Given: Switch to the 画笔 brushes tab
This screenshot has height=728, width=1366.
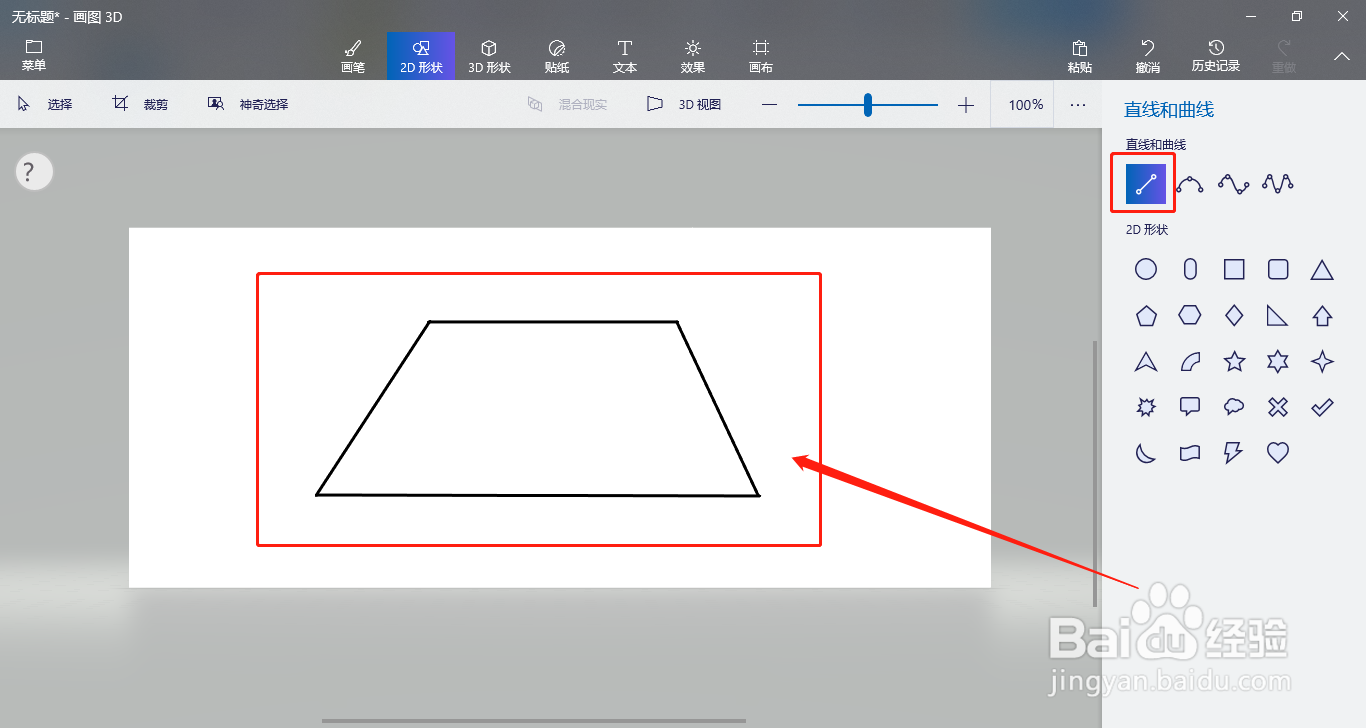Looking at the screenshot, I should (x=353, y=56).
